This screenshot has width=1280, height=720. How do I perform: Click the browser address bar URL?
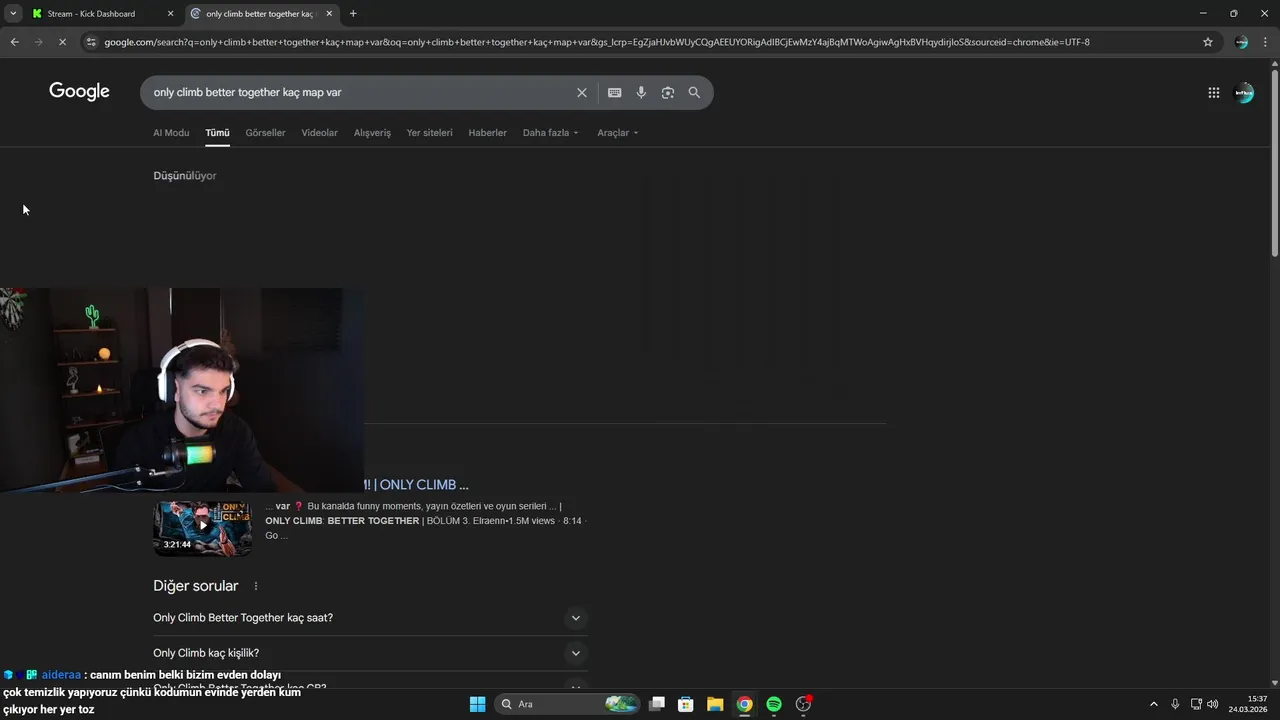click(x=597, y=42)
